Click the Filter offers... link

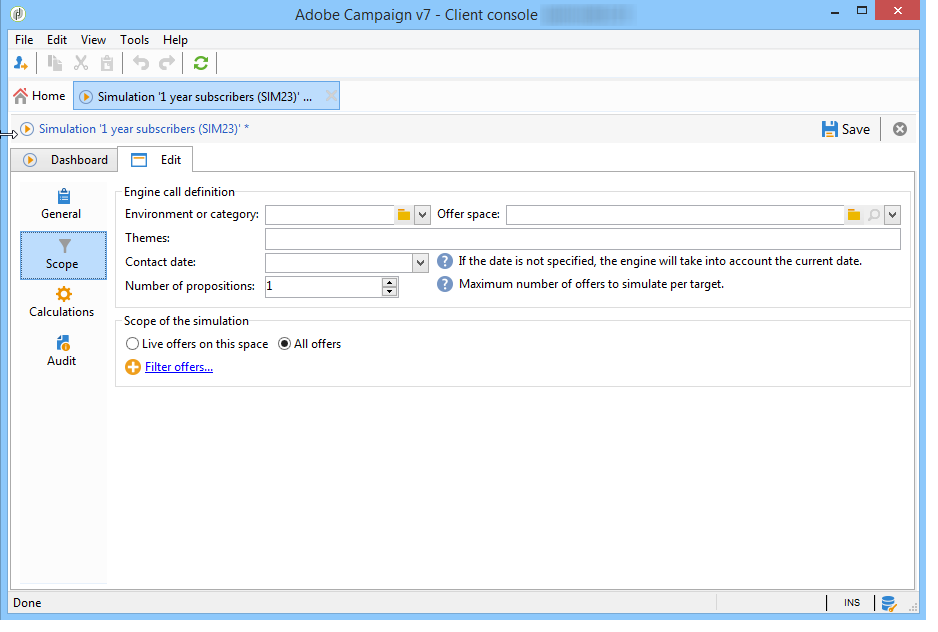179,367
